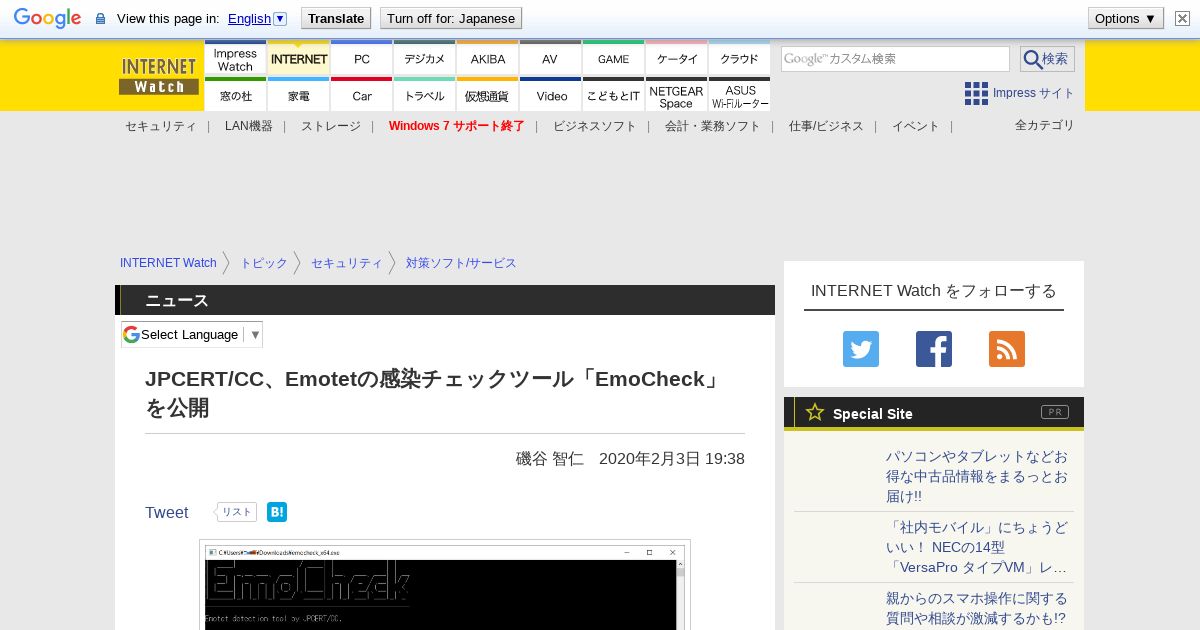Open the 仮想通貨 tab
The height and width of the screenshot is (630, 1200).
click(488, 96)
